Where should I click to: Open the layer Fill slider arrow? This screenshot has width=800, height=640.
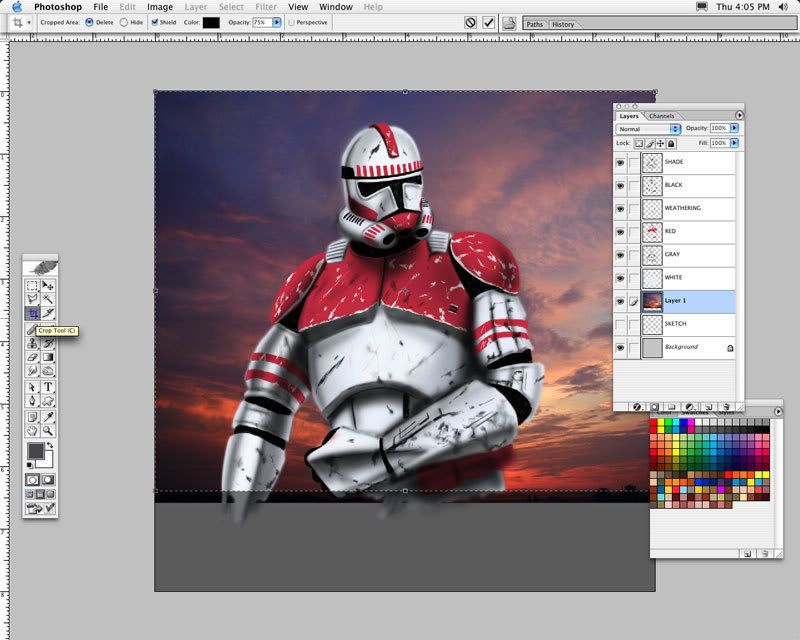pyautogui.click(x=734, y=143)
